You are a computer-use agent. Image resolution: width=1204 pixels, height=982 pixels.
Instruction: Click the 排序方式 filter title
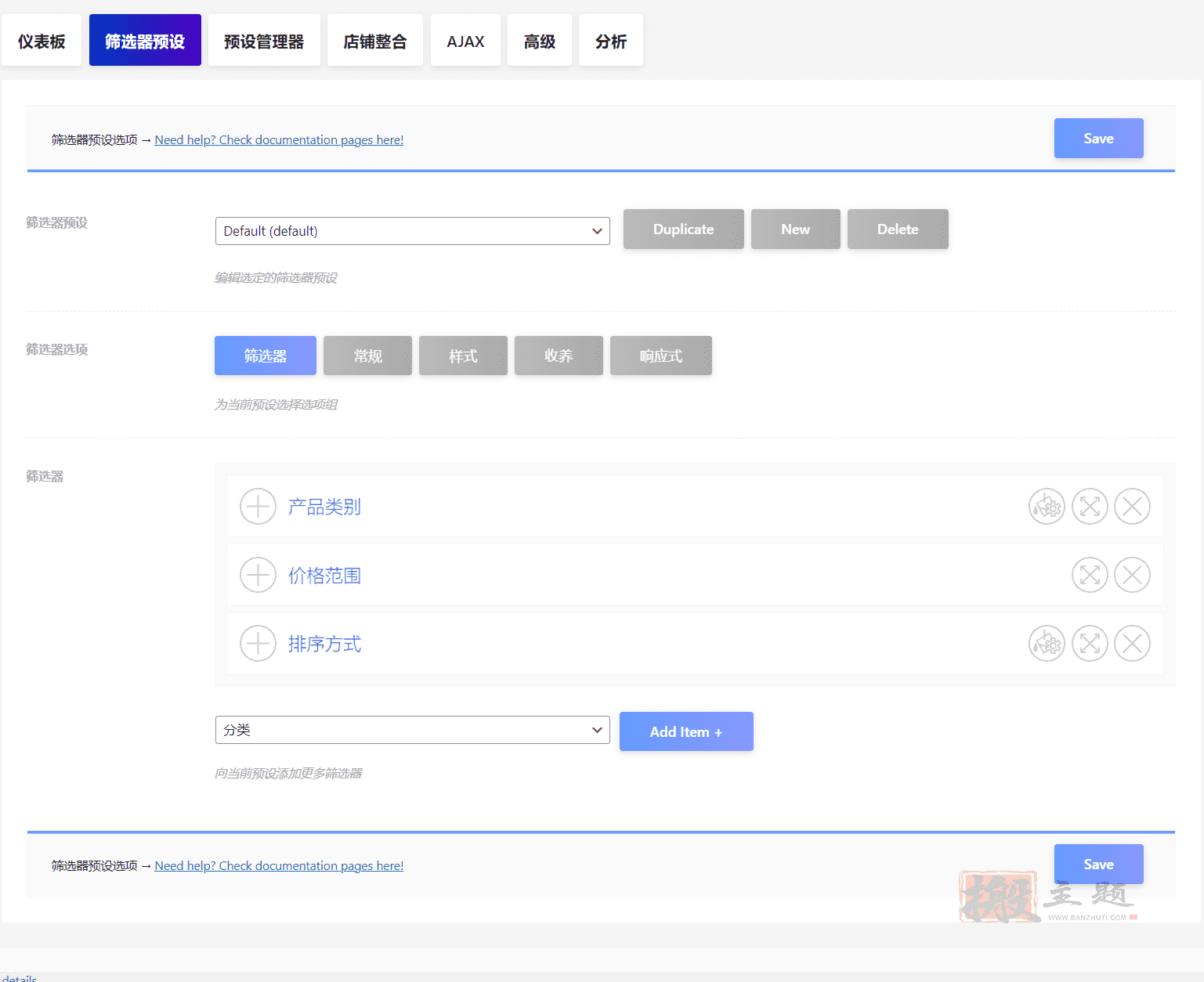pos(324,644)
